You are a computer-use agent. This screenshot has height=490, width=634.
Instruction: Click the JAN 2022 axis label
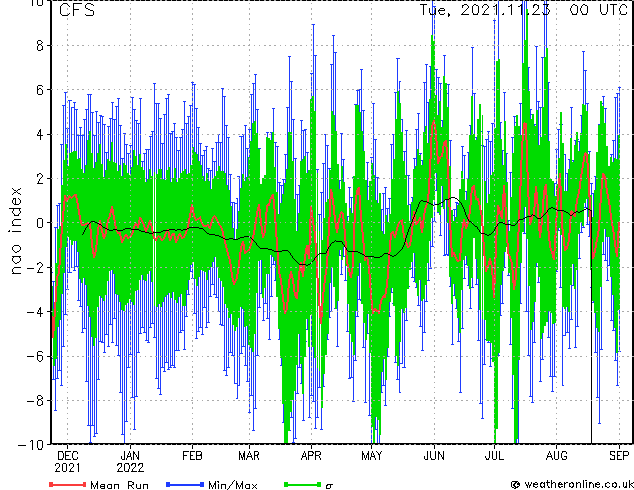[x=130, y=462]
